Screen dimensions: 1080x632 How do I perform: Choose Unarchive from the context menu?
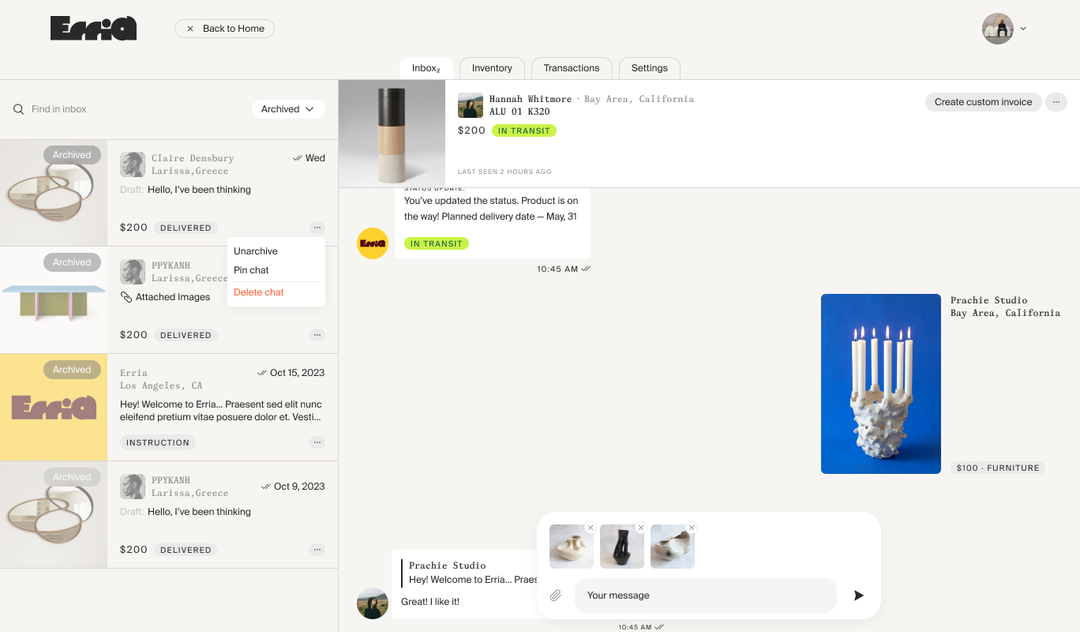(256, 251)
